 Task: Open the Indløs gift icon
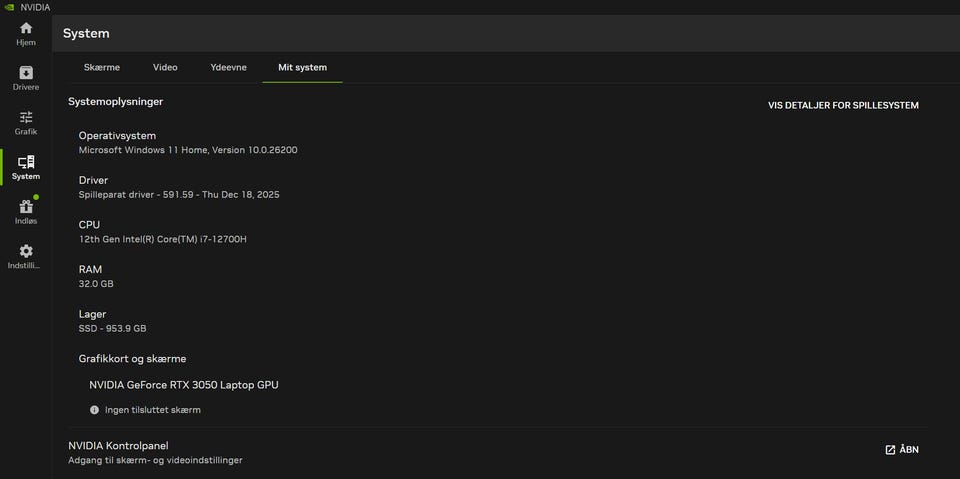point(26,207)
